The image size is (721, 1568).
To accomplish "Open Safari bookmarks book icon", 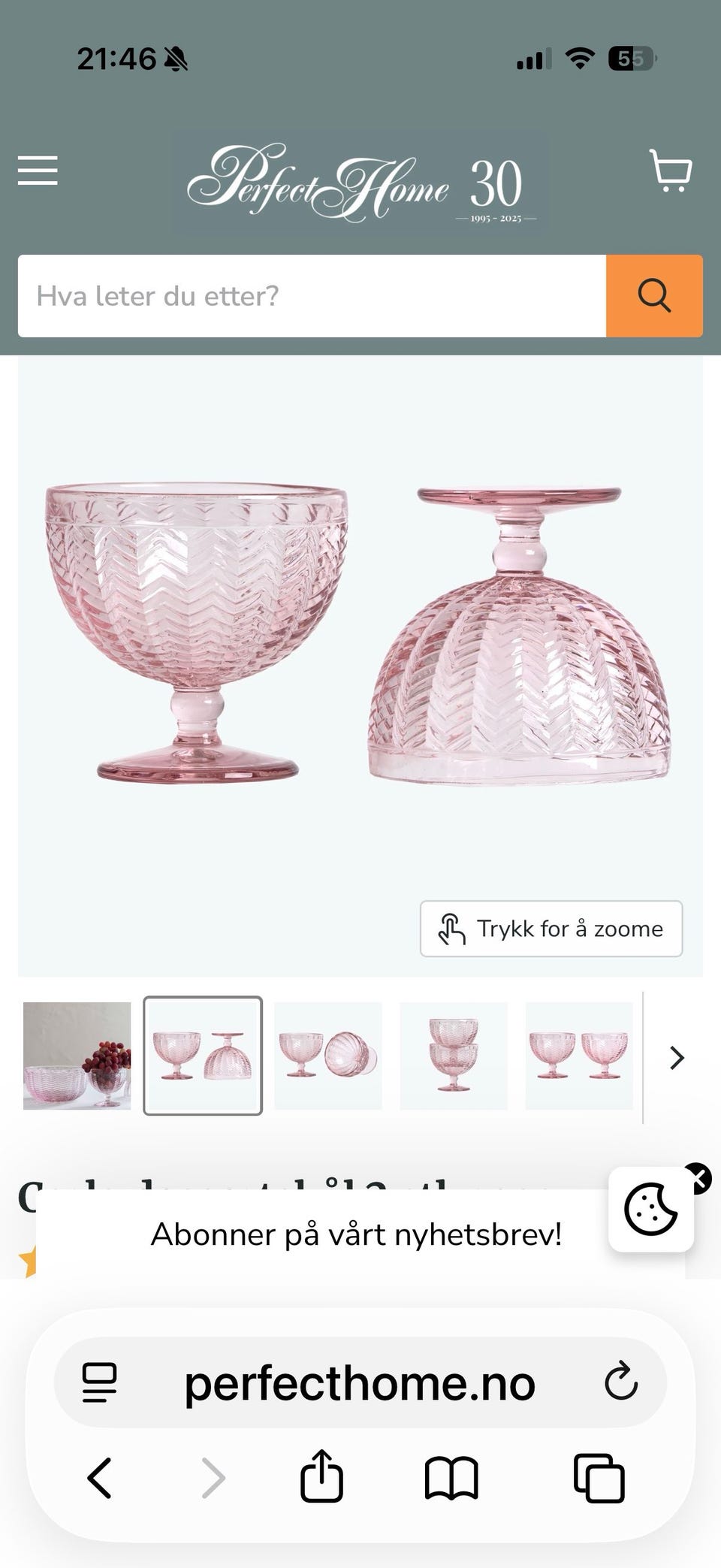I will [451, 1479].
